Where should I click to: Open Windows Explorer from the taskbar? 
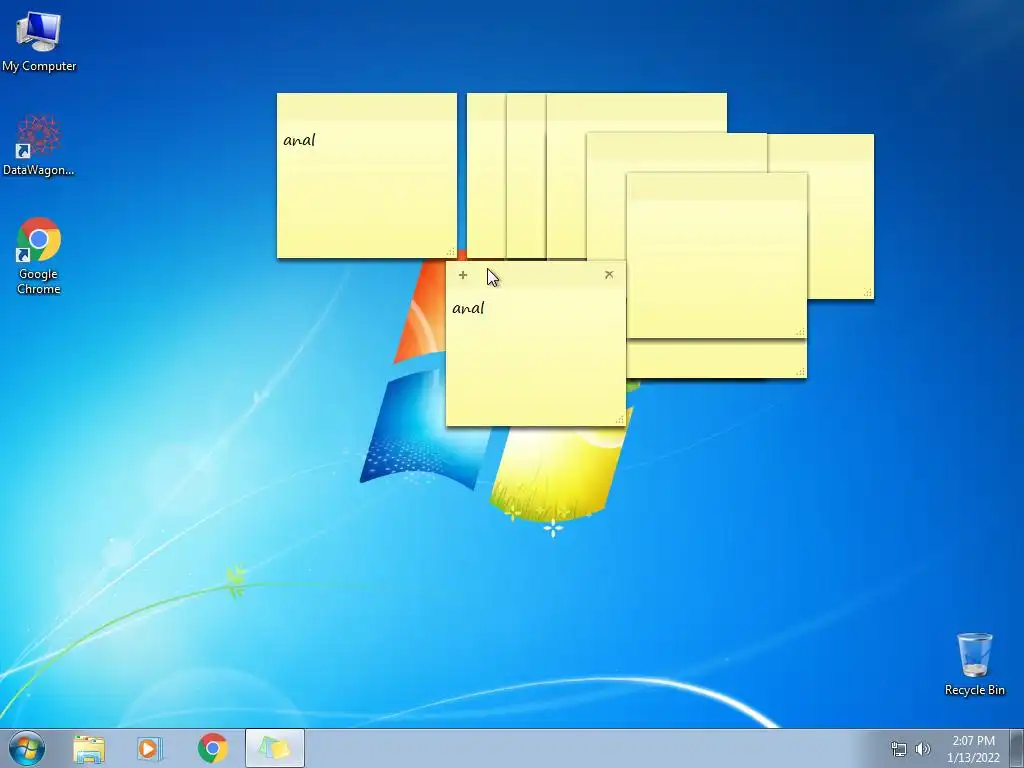[89, 748]
